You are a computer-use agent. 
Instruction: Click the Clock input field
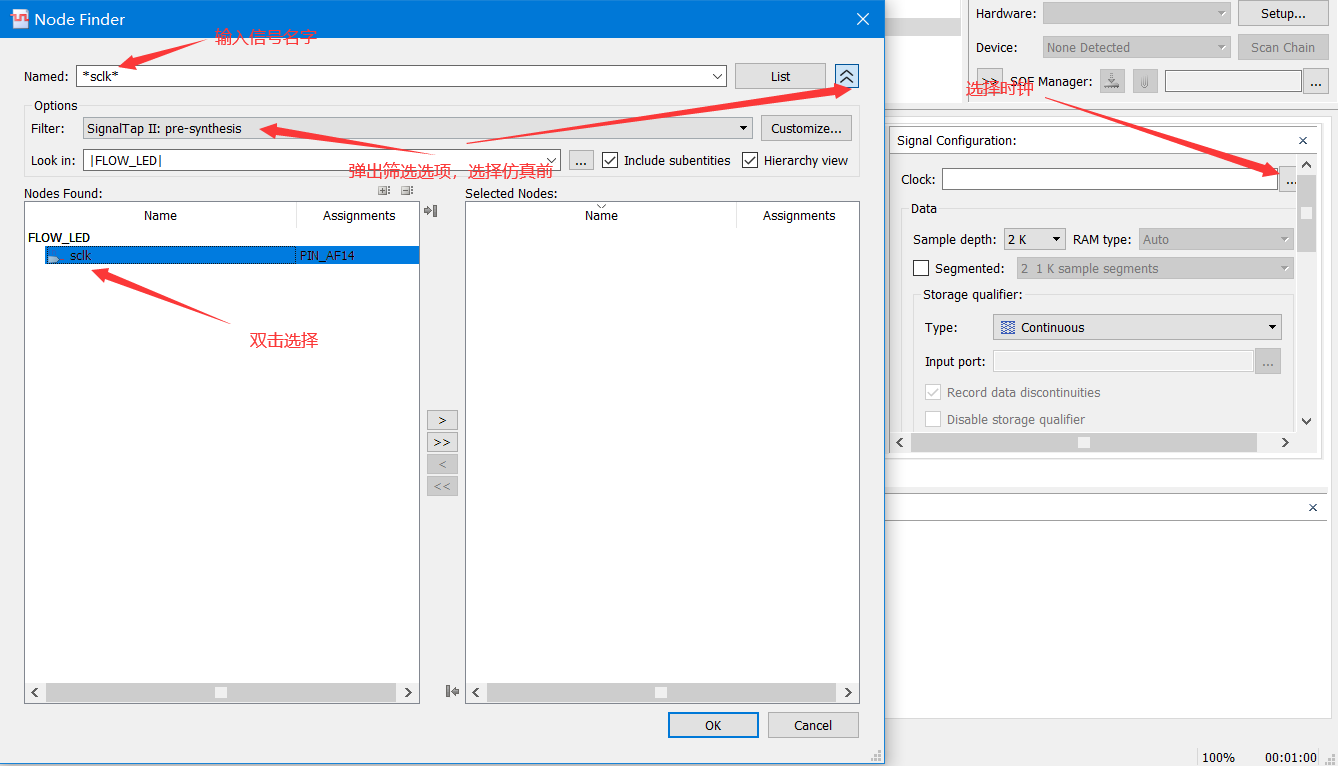click(x=1110, y=179)
